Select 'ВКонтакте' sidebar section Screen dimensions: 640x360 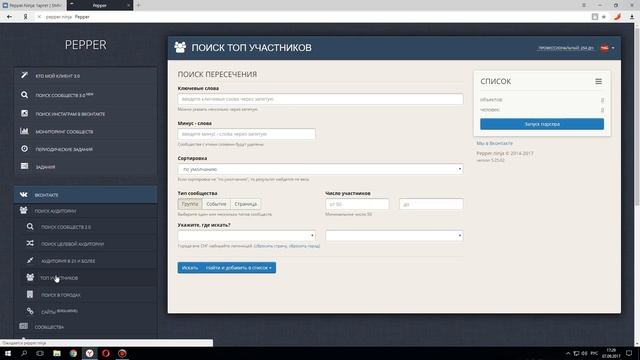[86, 195]
